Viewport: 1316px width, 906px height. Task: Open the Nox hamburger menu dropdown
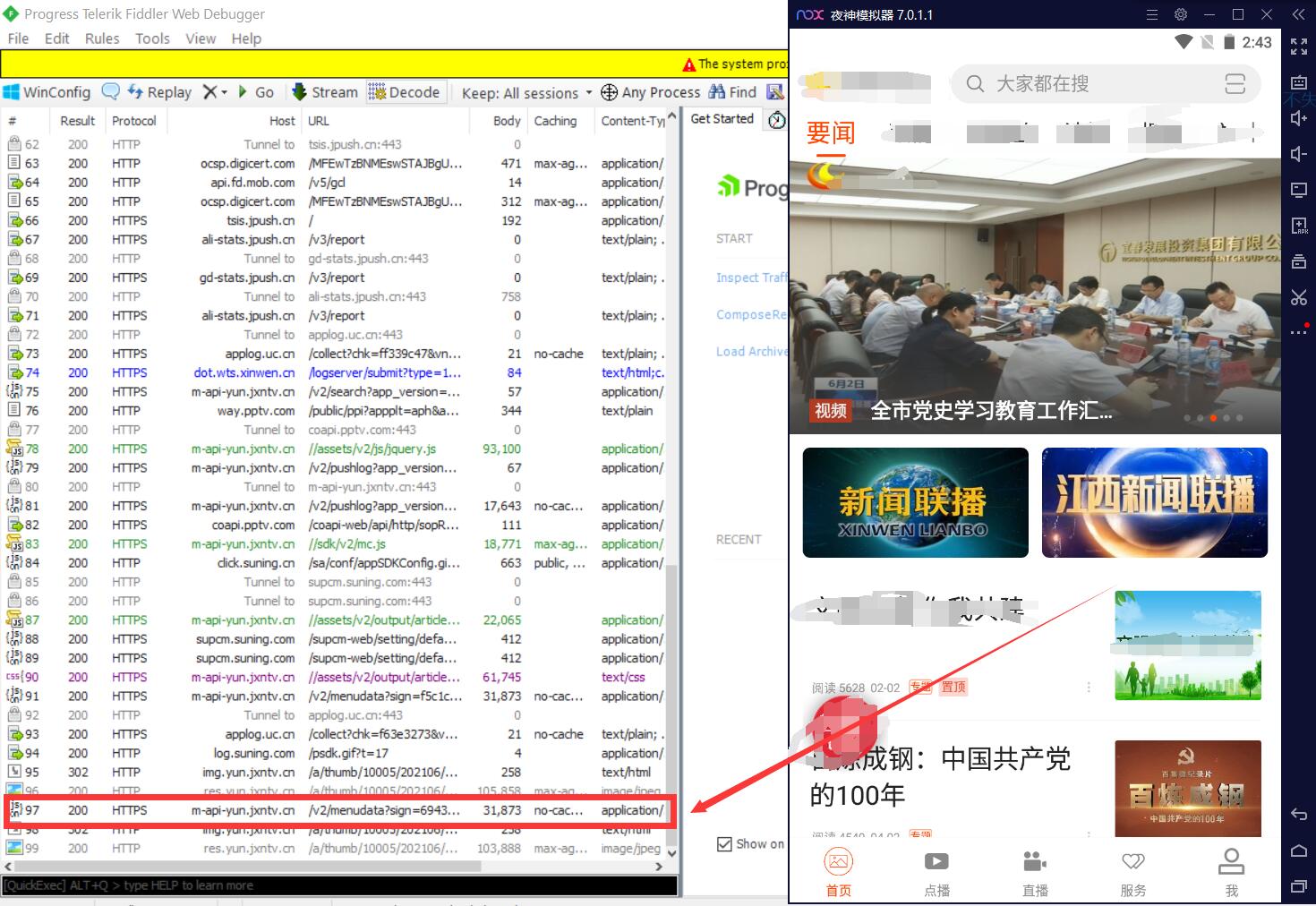point(1151,14)
